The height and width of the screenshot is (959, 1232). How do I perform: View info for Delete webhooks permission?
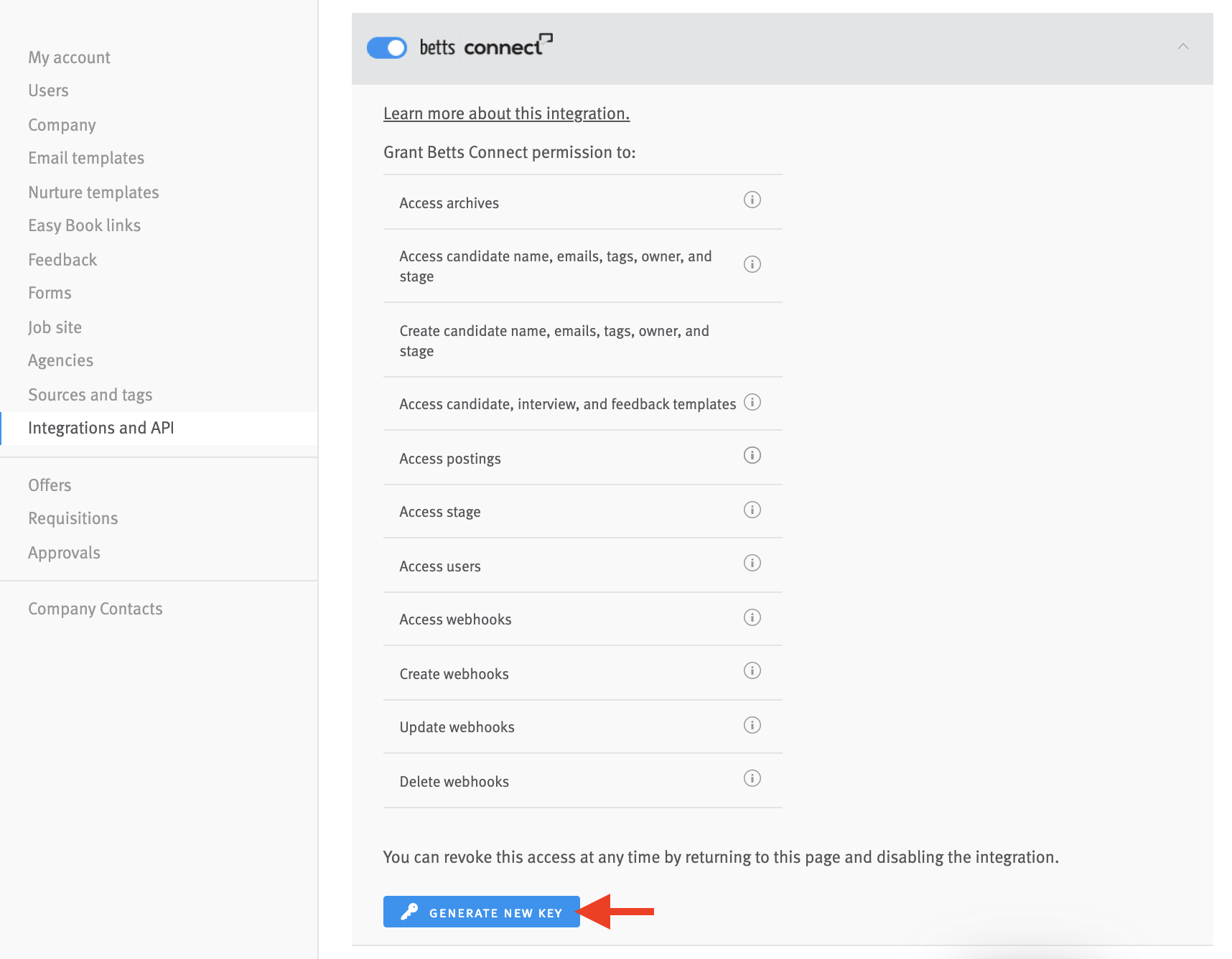pyautogui.click(x=752, y=779)
